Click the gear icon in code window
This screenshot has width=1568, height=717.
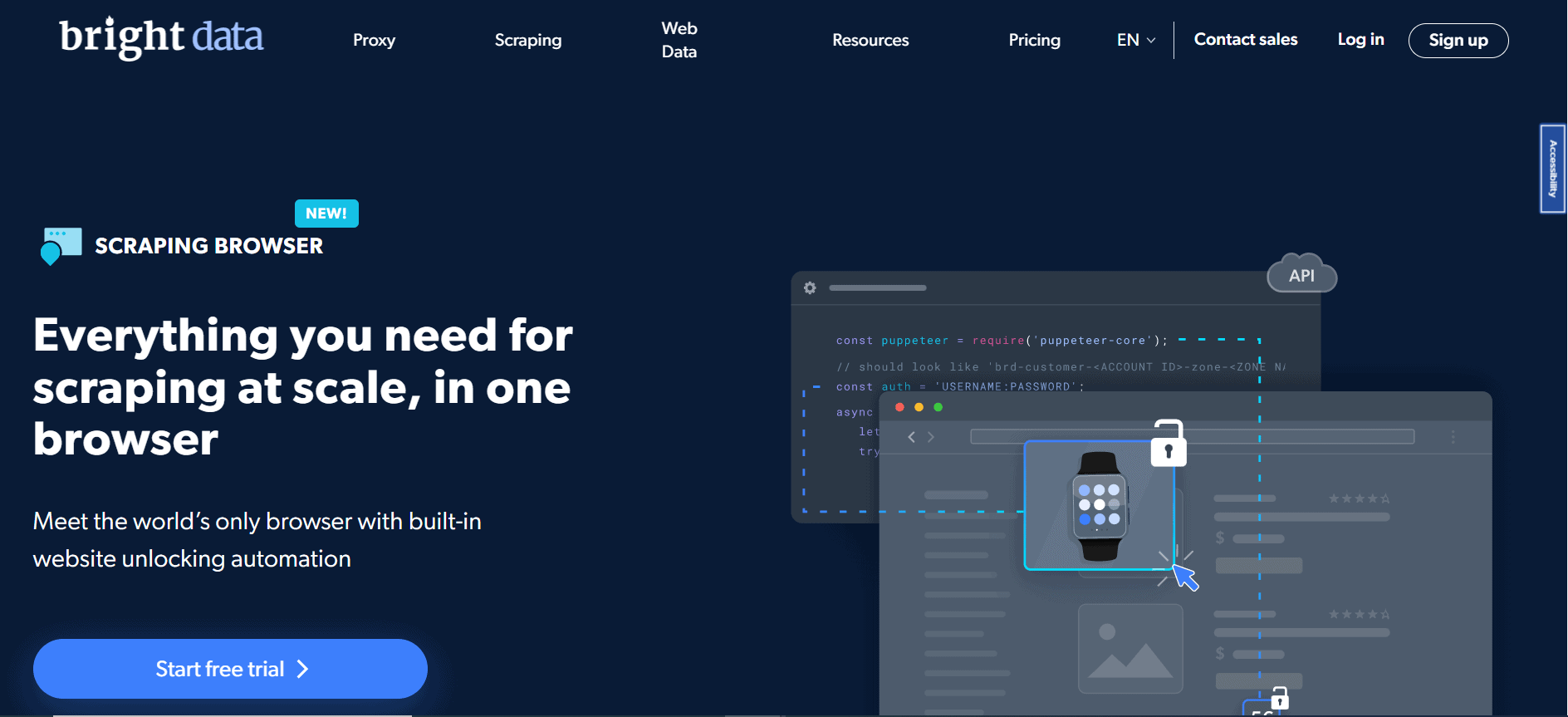pos(810,287)
